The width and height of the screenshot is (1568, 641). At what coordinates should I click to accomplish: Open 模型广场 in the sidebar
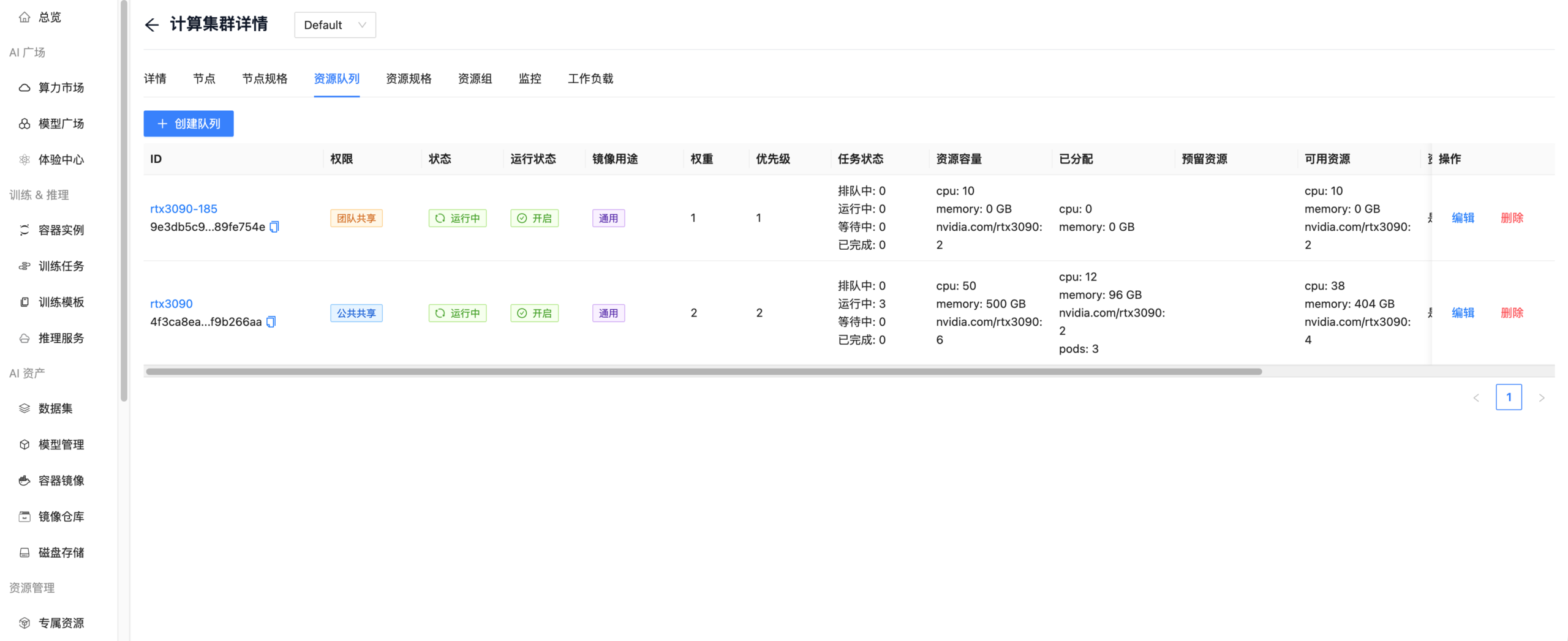tap(61, 124)
